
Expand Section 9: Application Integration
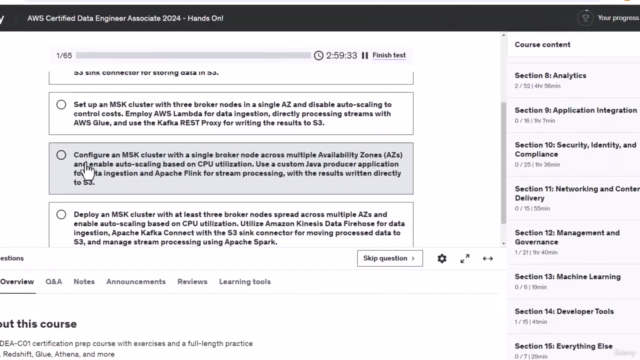pyautogui.click(x=573, y=115)
